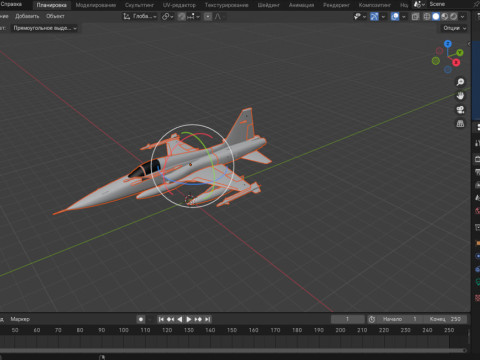Viewport: 480px width, 360px height.
Task: Click the Начало start frame field
Action: click(x=400, y=319)
